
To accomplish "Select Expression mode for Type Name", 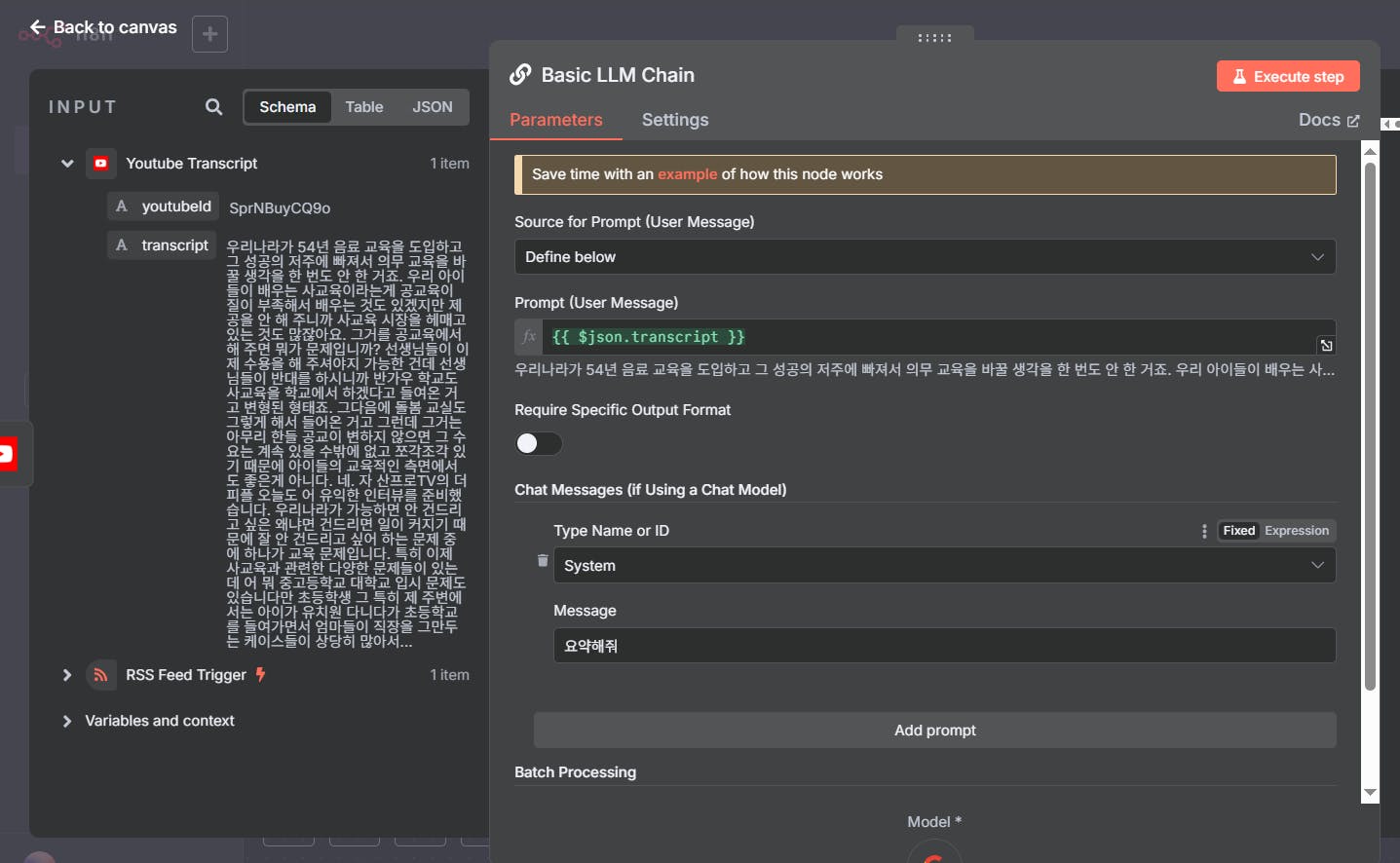I will click(1296, 531).
